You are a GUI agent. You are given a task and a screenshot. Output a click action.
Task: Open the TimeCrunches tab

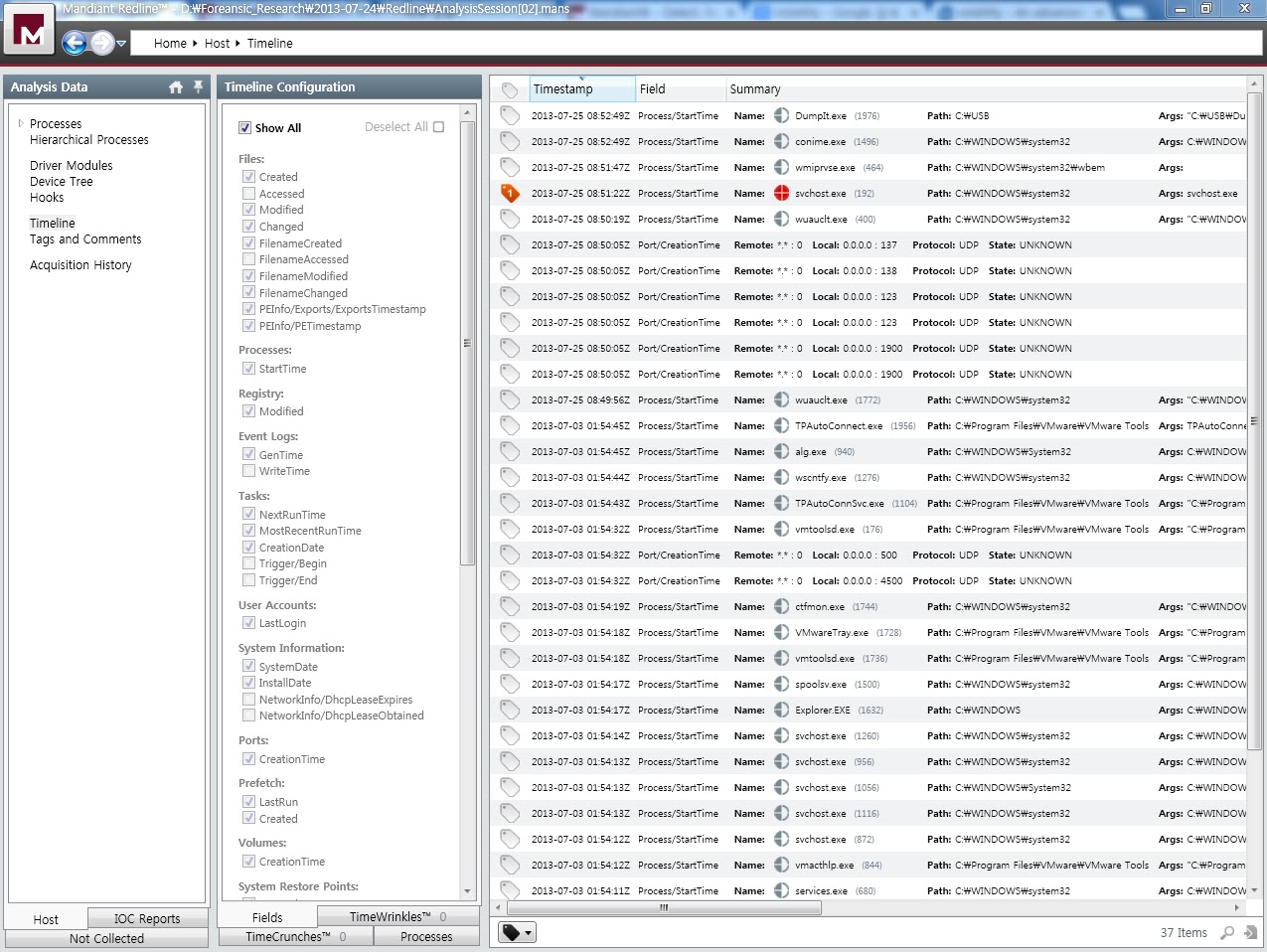[296, 936]
